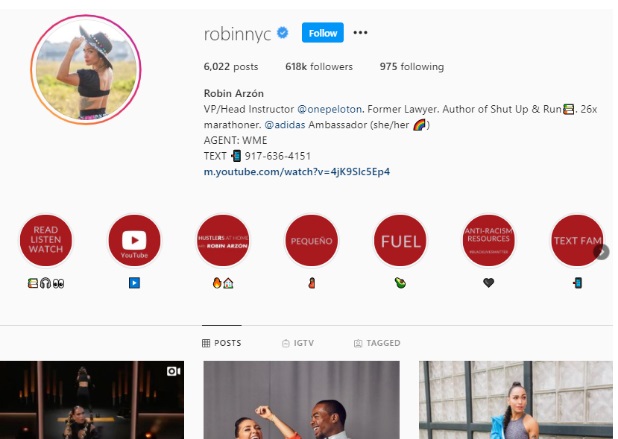The height and width of the screenshot is (439, 618).
Task: Open the dark stage video post
Action: coord(92,400)
